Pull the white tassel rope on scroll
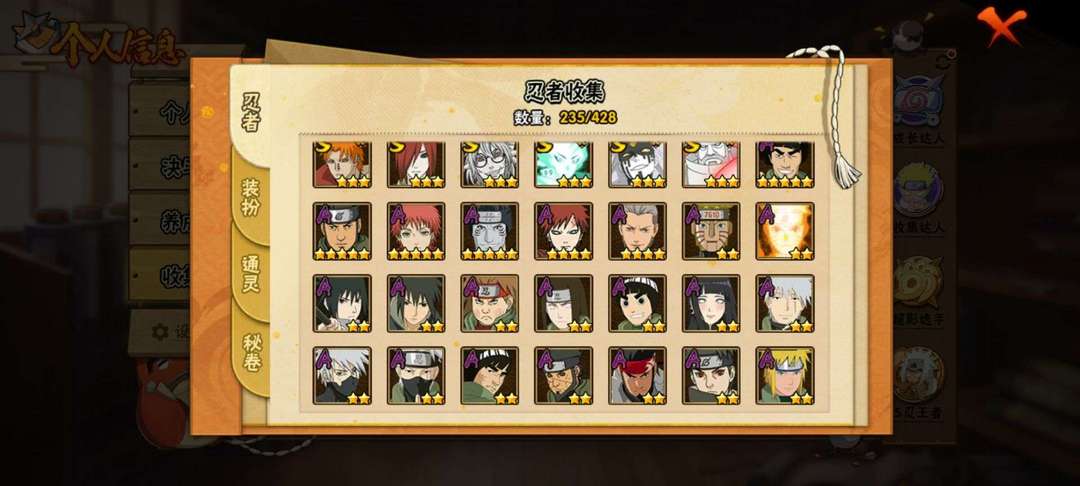Screen dimensions: 1080x486 (x=835, y=116)
